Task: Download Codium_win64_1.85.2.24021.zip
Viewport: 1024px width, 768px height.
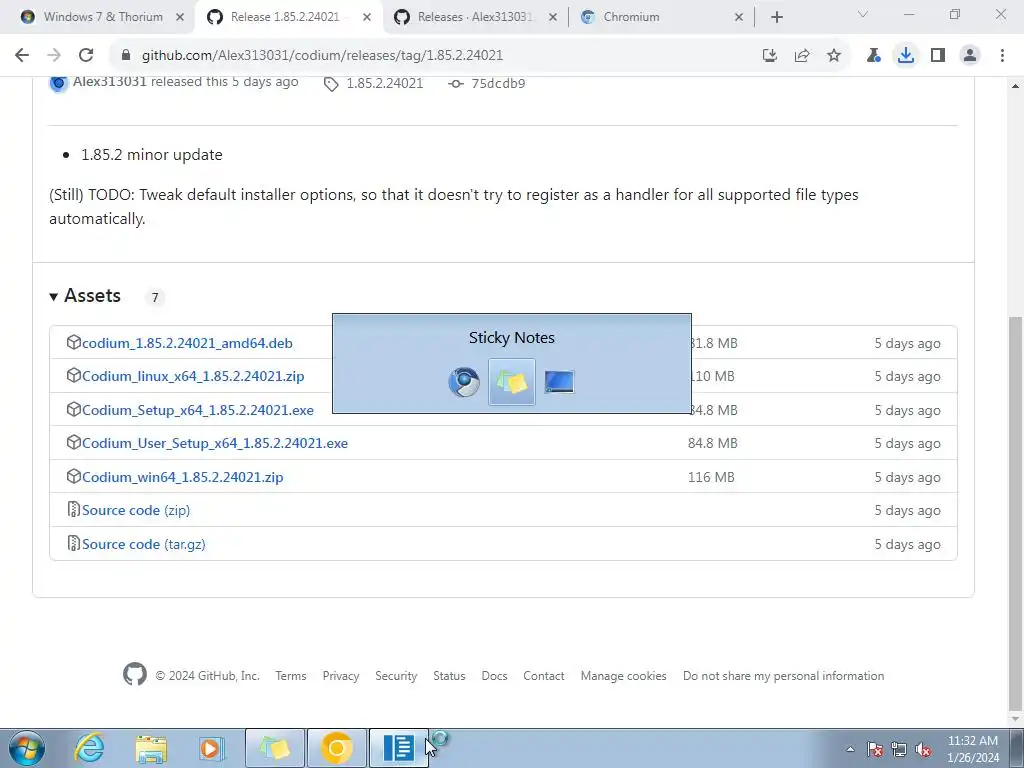Action: (182, 477)
